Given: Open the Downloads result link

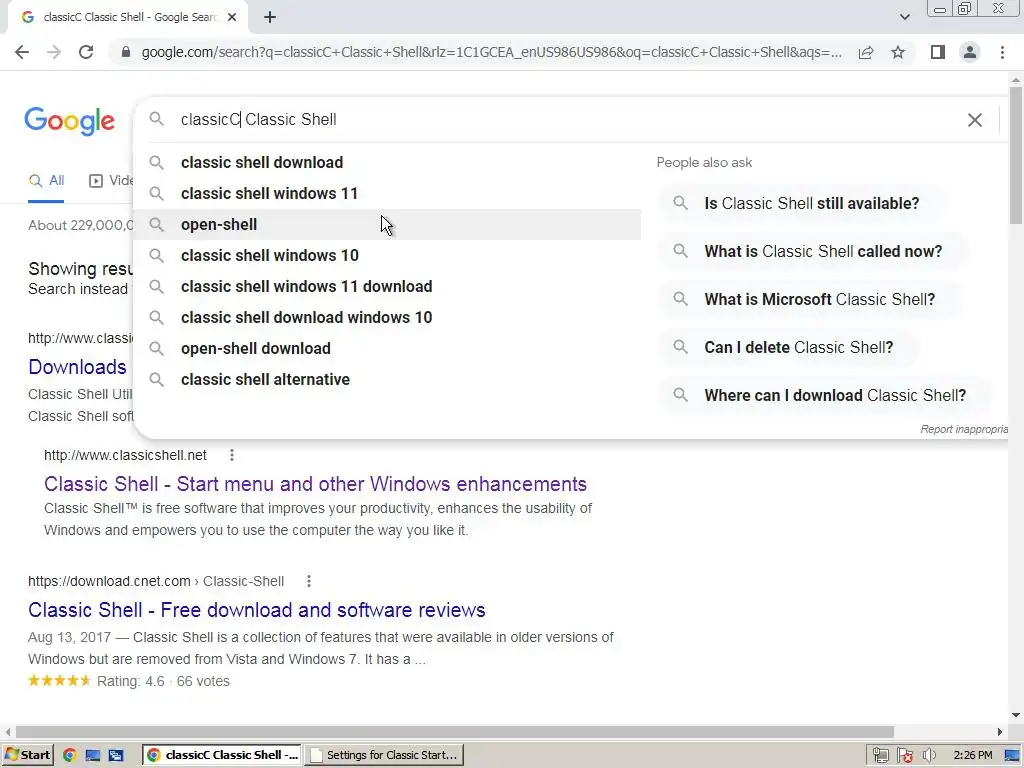Looking at the screenshot, I should pyautogui.click(x=77, y=367).
